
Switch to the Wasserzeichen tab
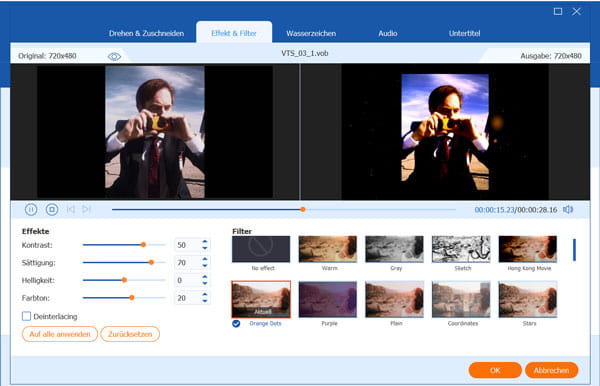[311, 33]
